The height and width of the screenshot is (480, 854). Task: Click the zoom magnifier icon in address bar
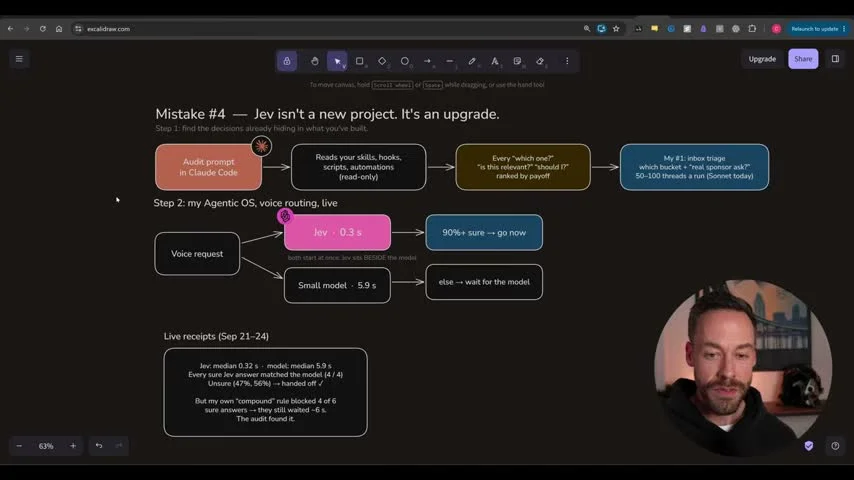(587, 29)
